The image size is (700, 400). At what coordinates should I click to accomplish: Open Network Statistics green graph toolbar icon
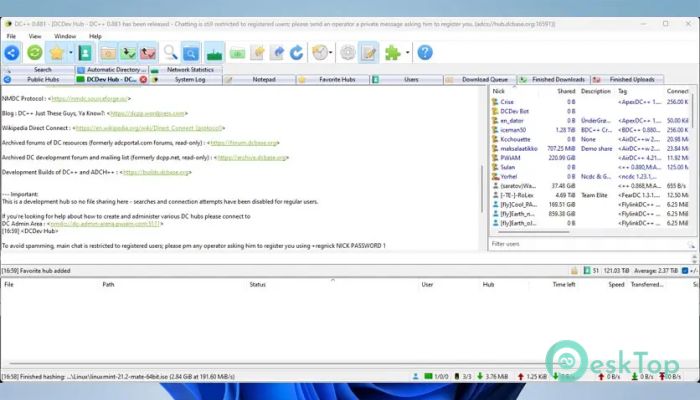(x=215, y=53)
